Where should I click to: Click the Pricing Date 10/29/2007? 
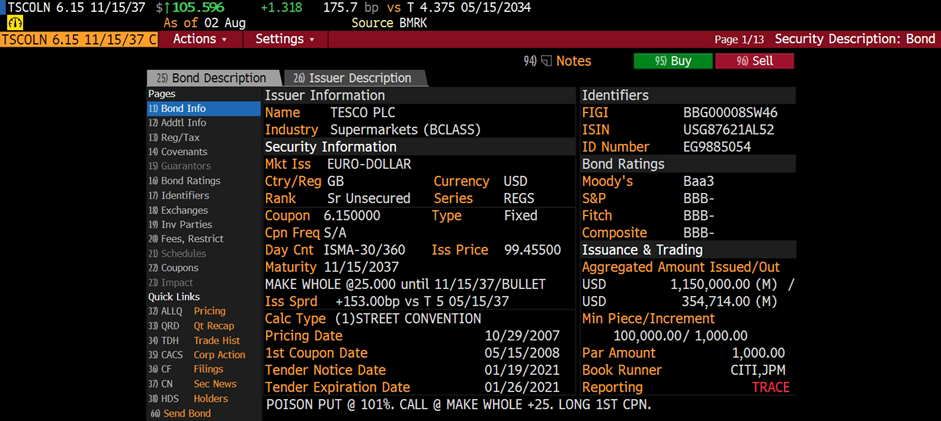[x=522, y=336]
